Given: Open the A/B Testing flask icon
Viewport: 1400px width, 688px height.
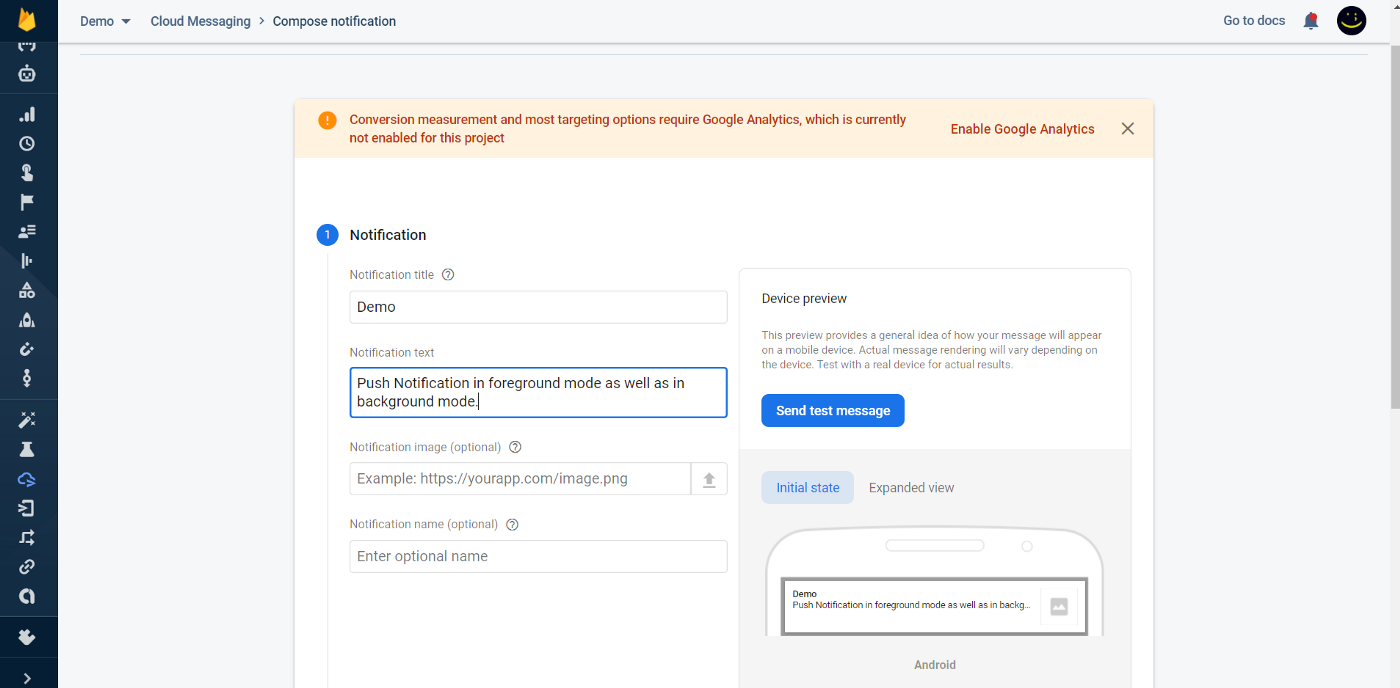Looking at the screenshot, I should [x=27, y=449].
